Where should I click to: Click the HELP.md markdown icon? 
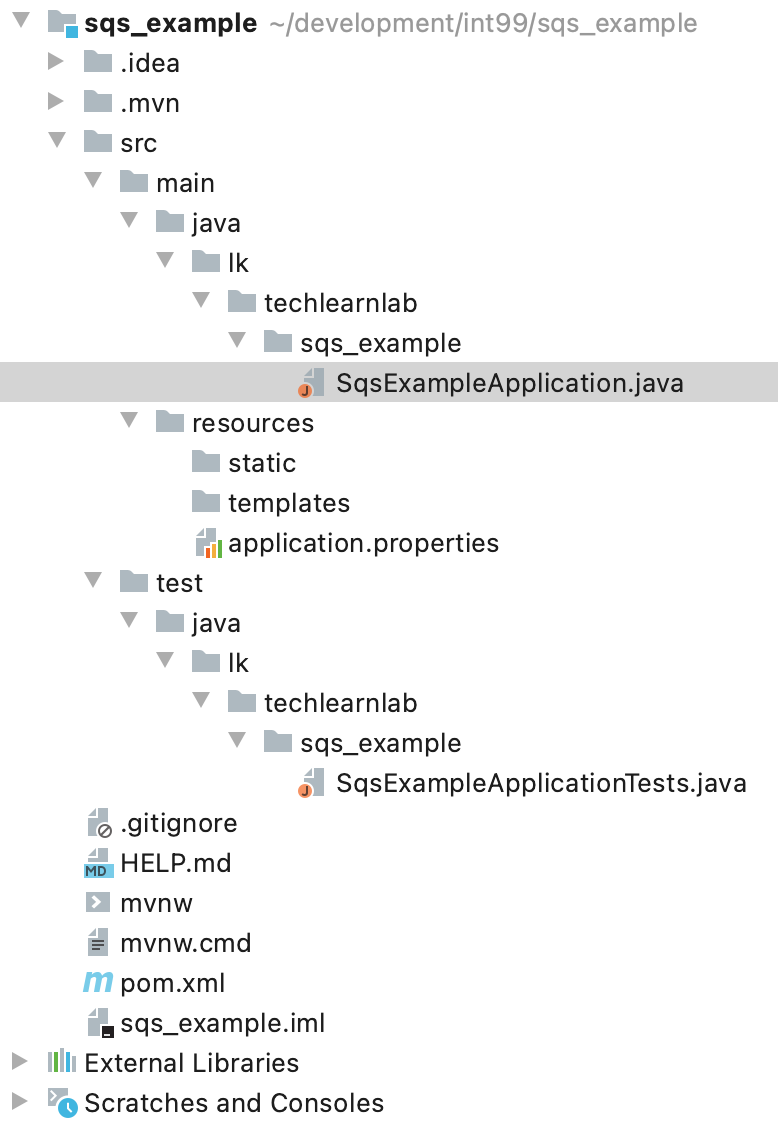click(99, 863)
